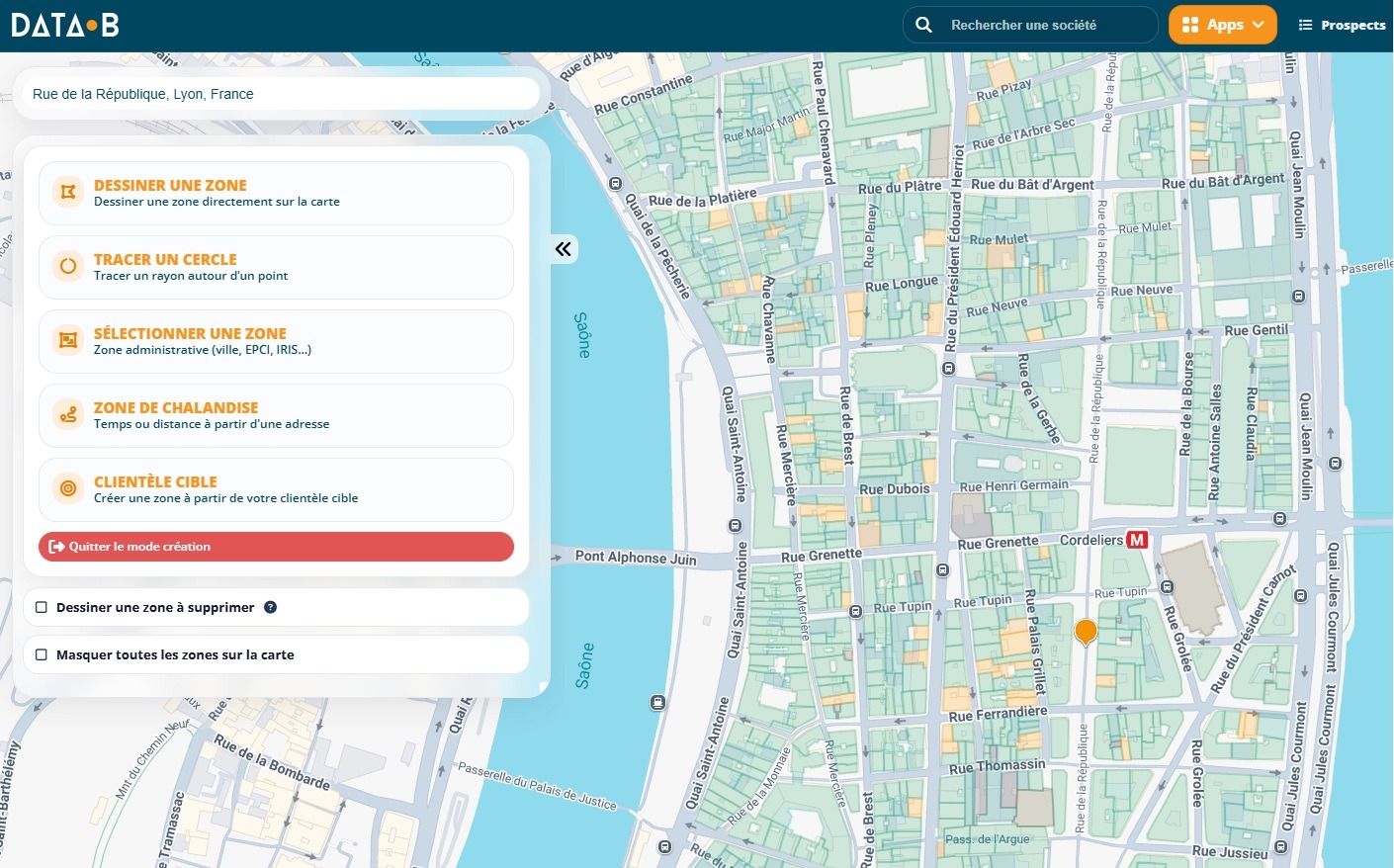Click the Cordeliers metro M icon
This screenshot has width=1394, height=868.
(1137, 540)
